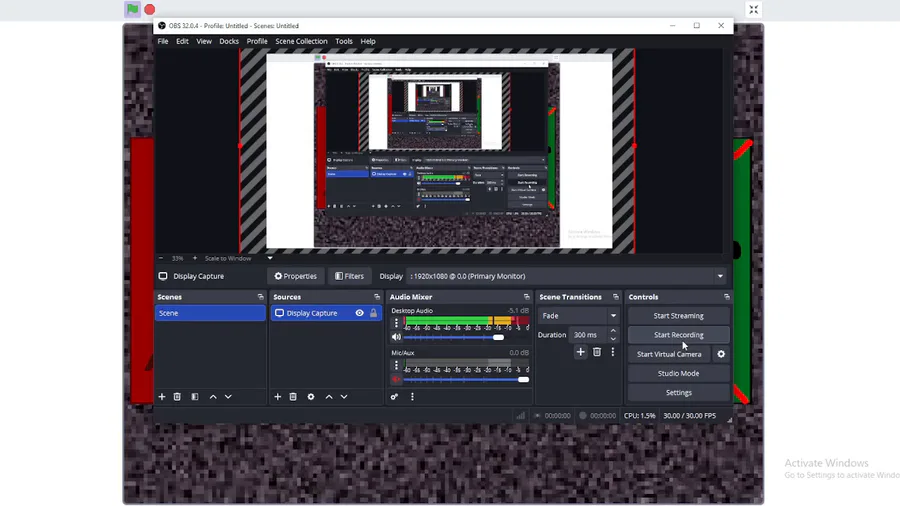This screenshot has width=900, height=506.
Task: Remove selected source trash icon
Action: coord(293,396)
